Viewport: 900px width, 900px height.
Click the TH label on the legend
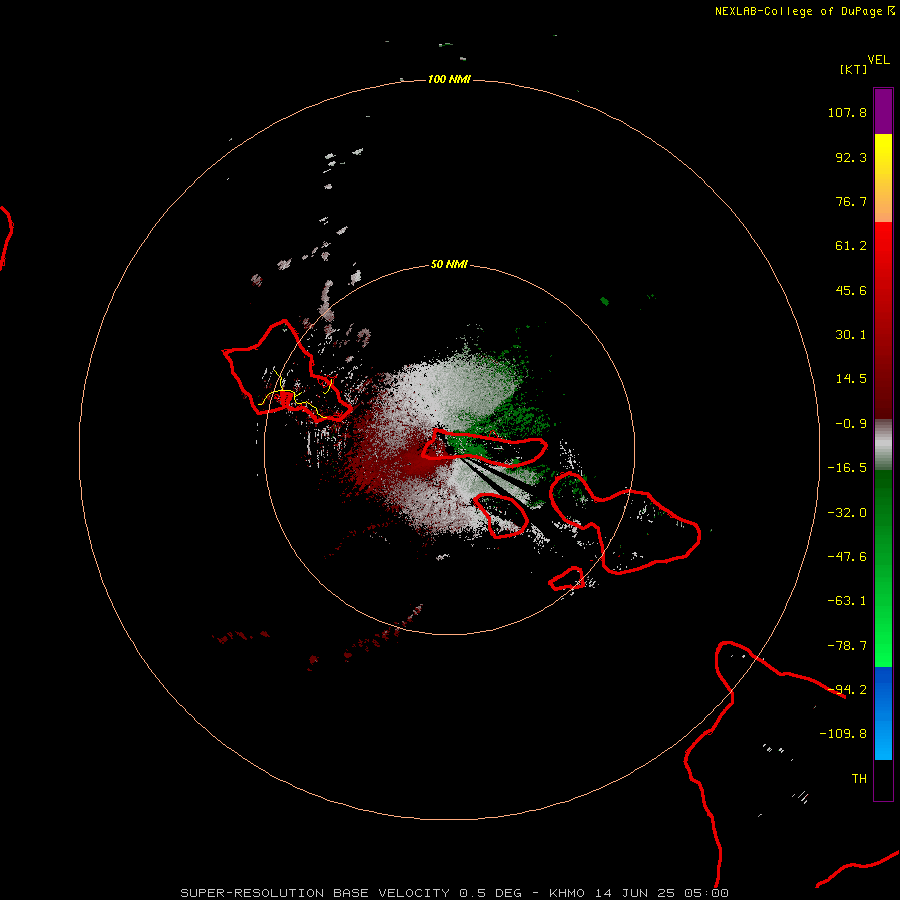(859, 779)
